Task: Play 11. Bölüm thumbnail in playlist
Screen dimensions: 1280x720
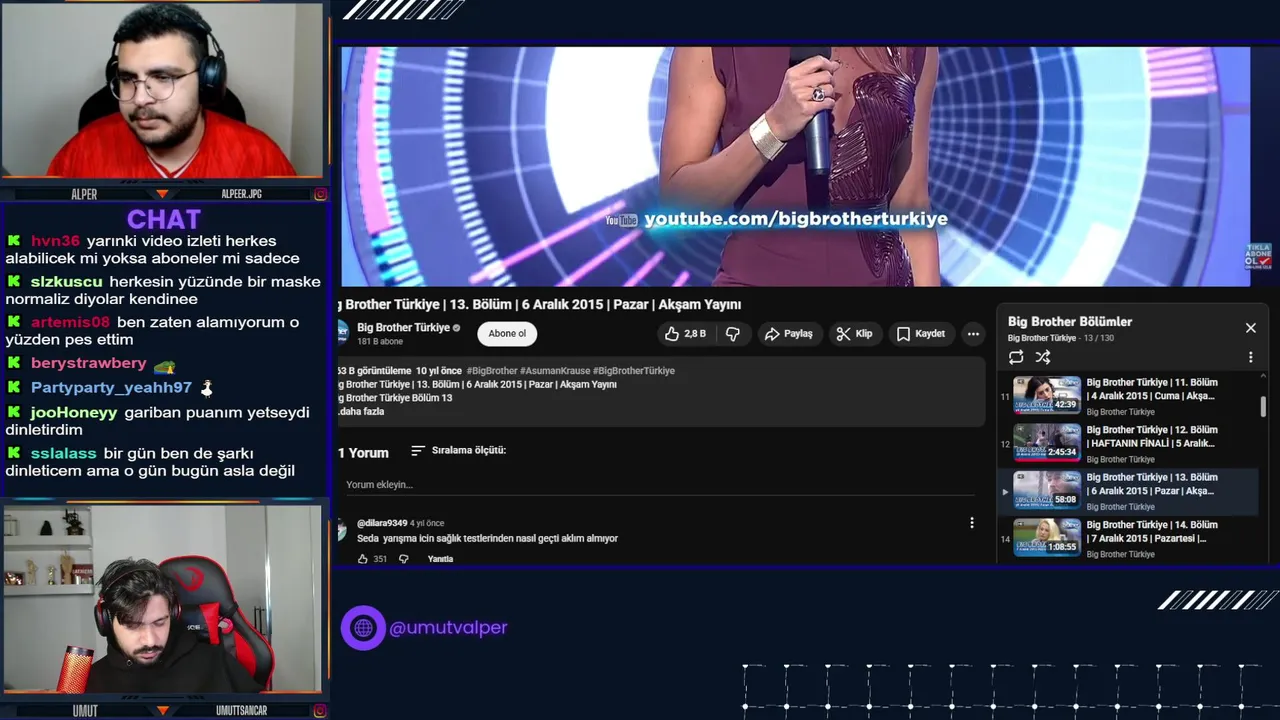Action: 1047,395
